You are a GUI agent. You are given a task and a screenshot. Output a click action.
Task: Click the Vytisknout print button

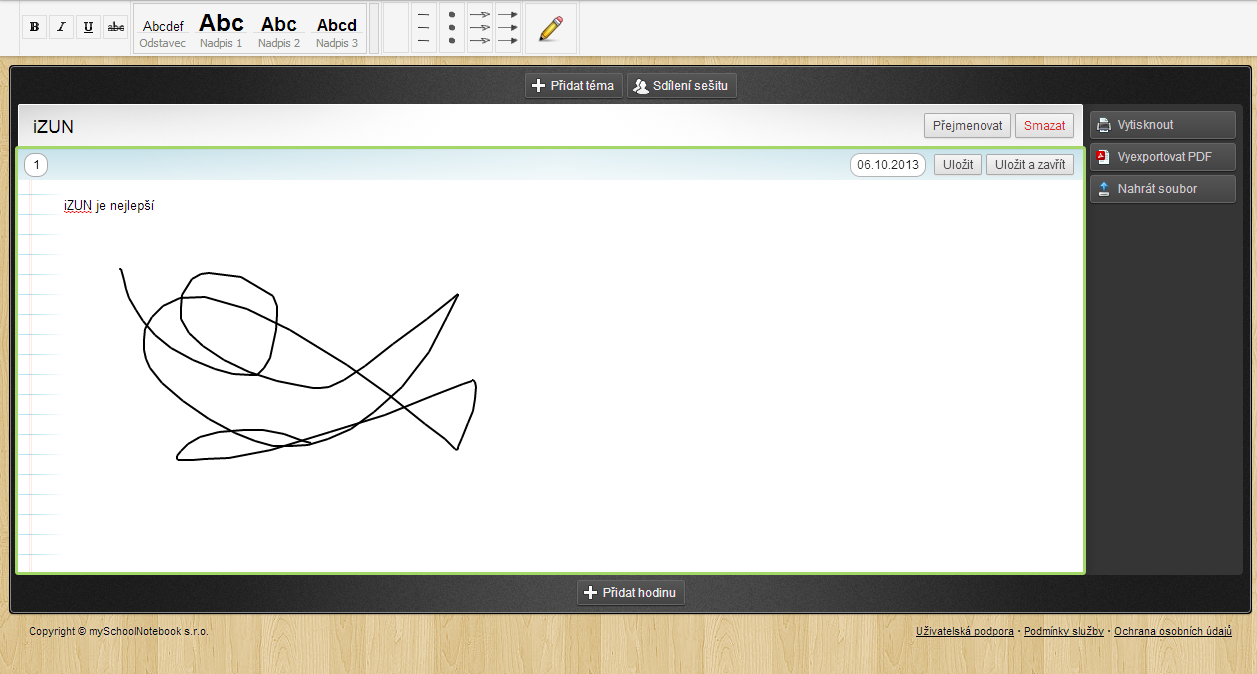click(x=1163, y=125)
